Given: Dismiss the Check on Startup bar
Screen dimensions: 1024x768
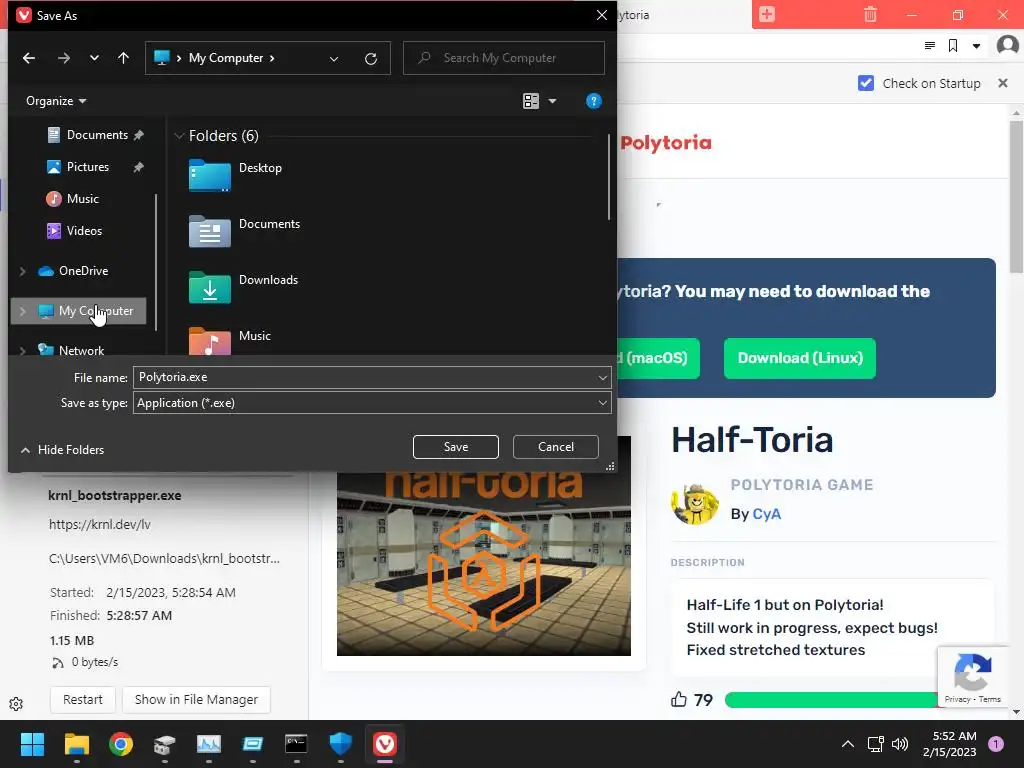Looking at the screenshot, I should coord(1003,83).
